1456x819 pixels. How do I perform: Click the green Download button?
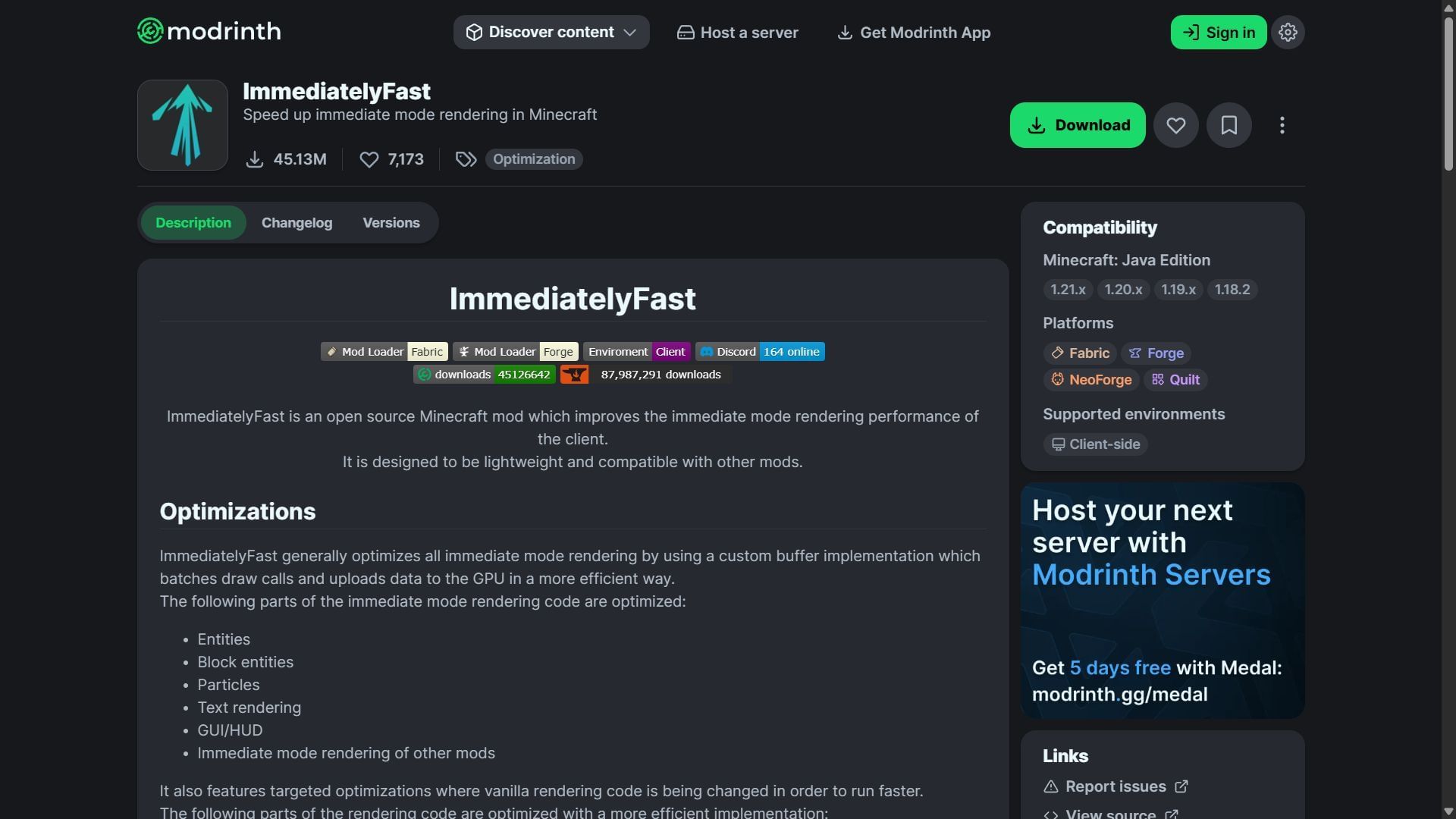point(1077,125)
